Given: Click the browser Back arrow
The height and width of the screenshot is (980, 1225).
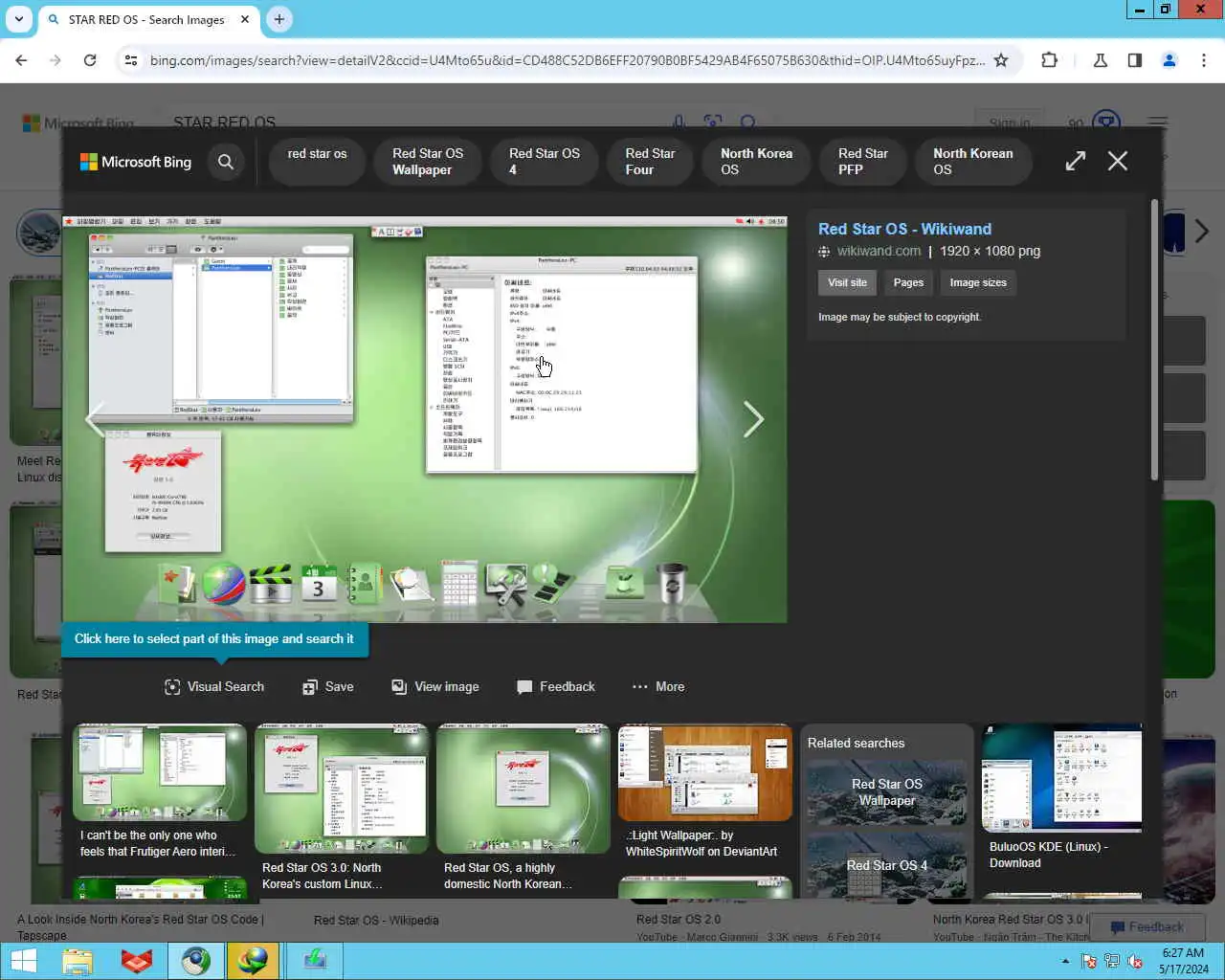Looking at the screenshot, I should (x=21, y=60).
